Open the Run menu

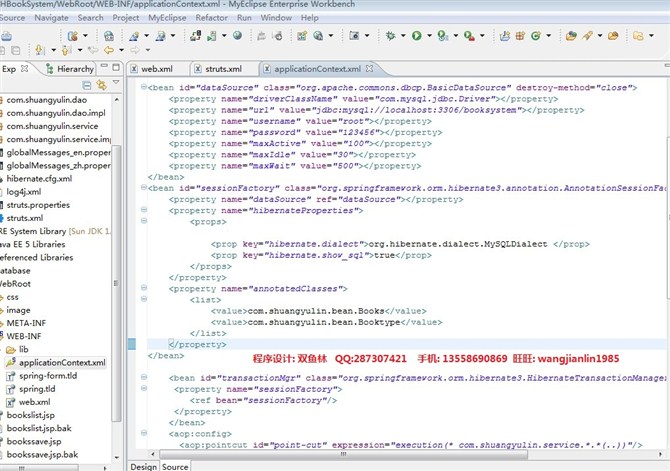[244, 18]
